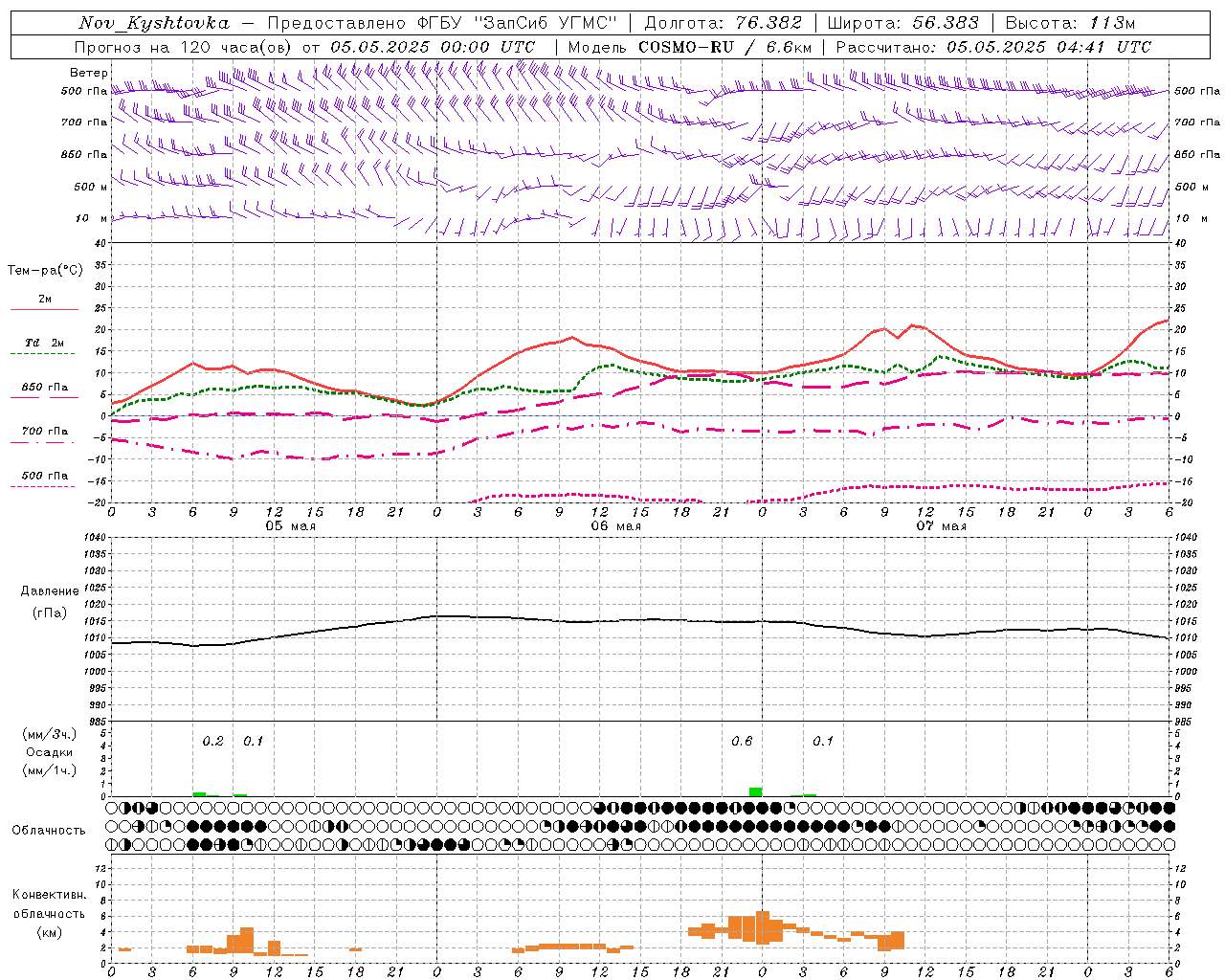This screenshot has width=1225, height=980.
Task: Click the '0.2' precipitation amount value
Action: click(x=212, y=742)
